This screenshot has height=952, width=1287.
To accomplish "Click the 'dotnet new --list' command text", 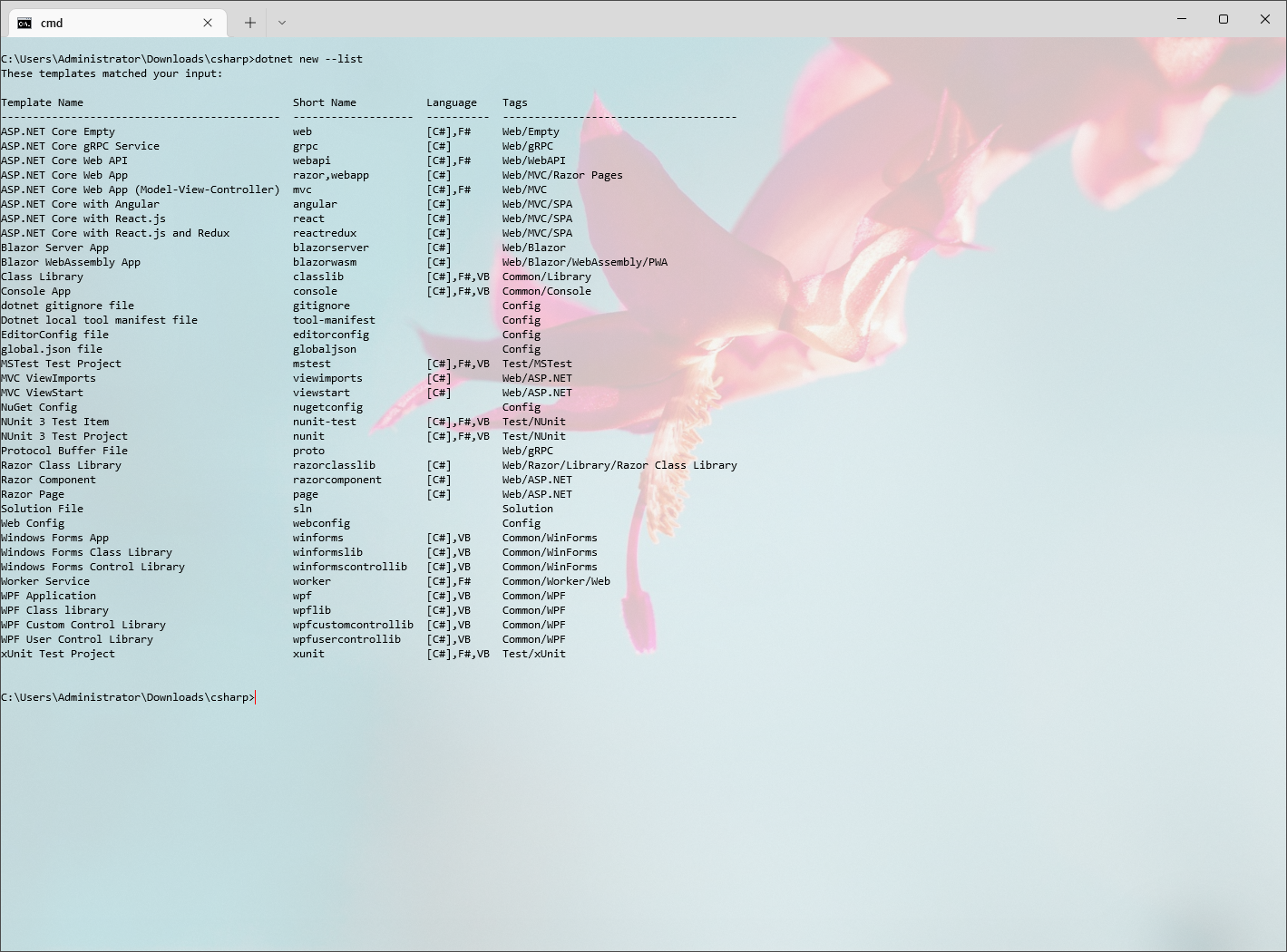I will click(x=308, y=59).
